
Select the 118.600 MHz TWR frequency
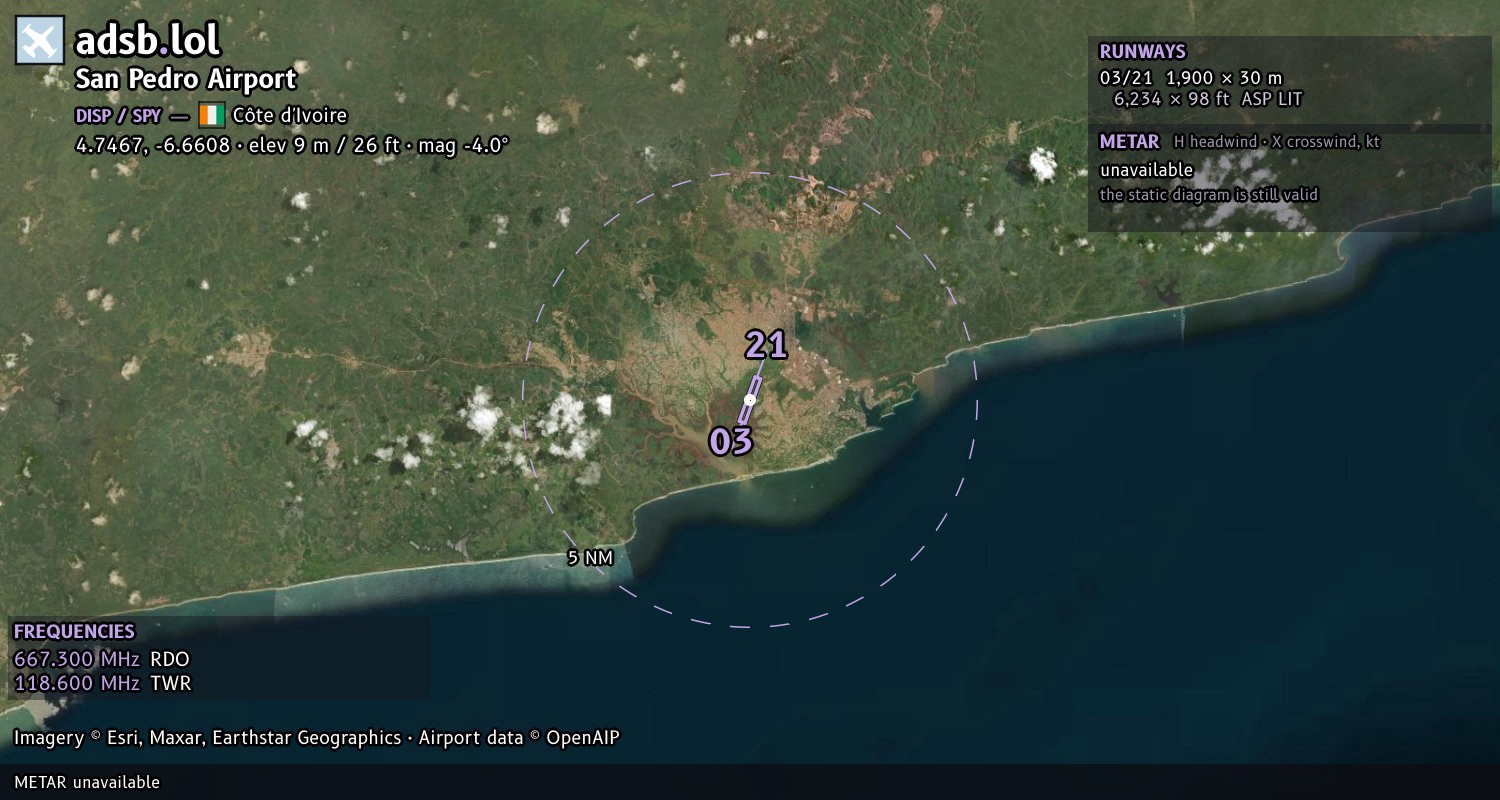point(102,683)
